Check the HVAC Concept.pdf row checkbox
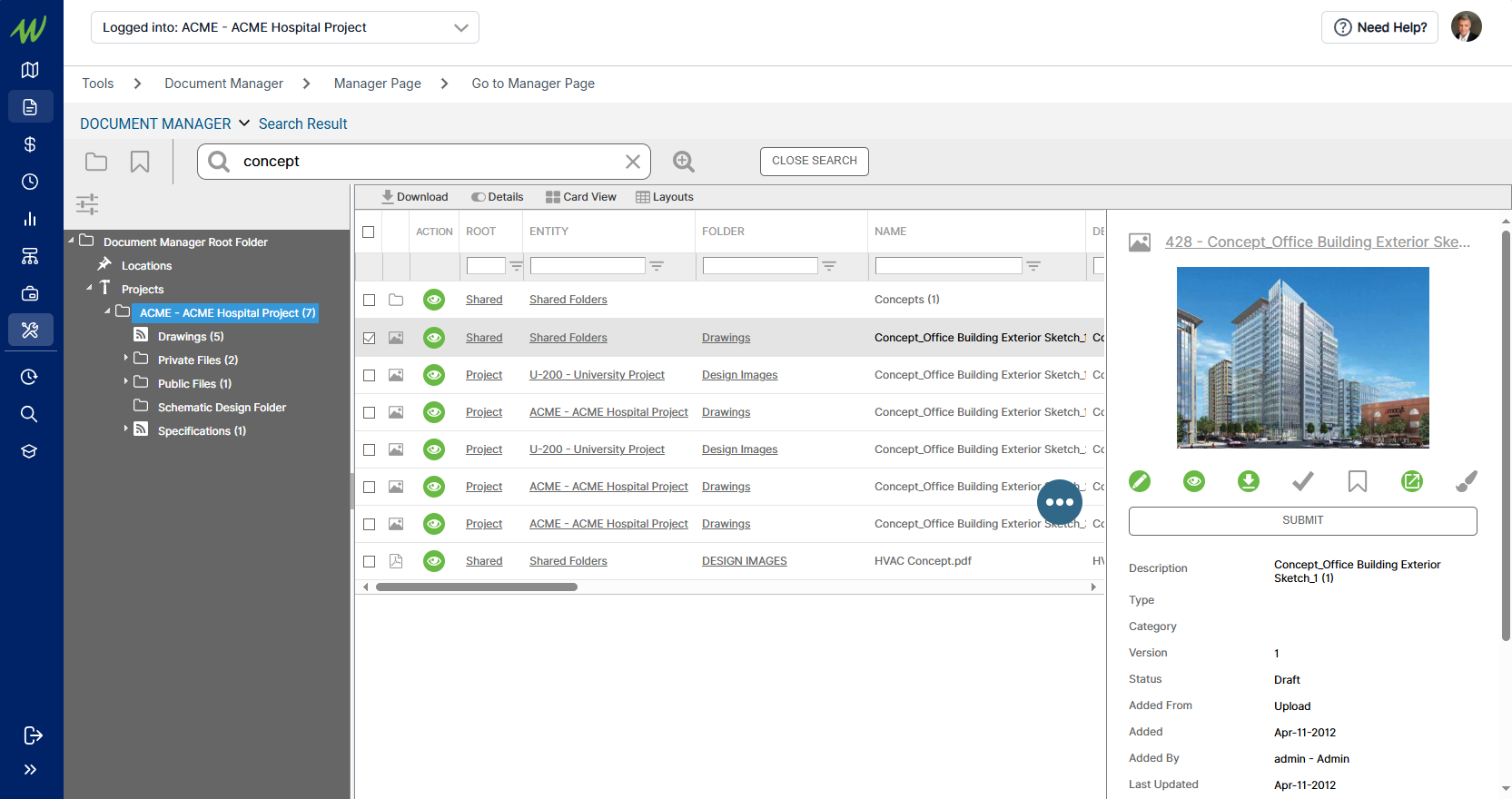This screenshot has width=1512, height=799. click(369, 562)
